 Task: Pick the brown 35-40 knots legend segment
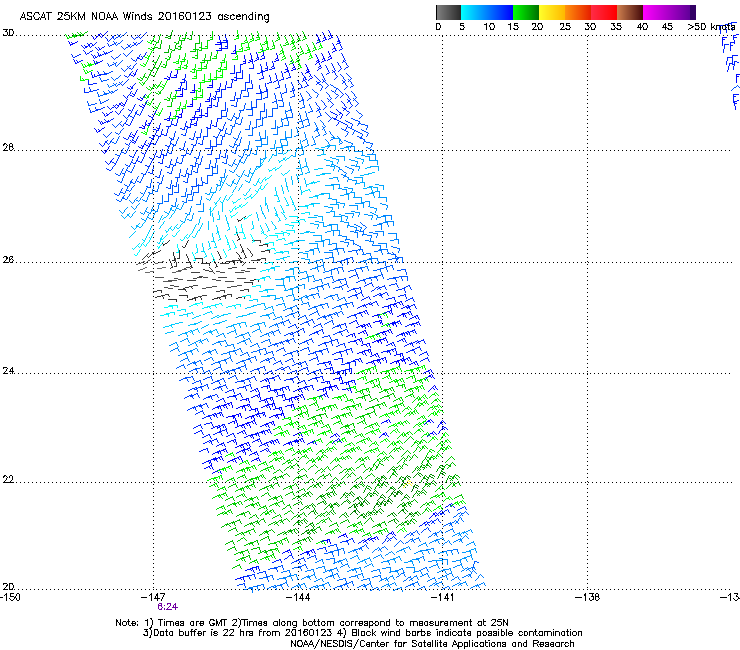630,12
